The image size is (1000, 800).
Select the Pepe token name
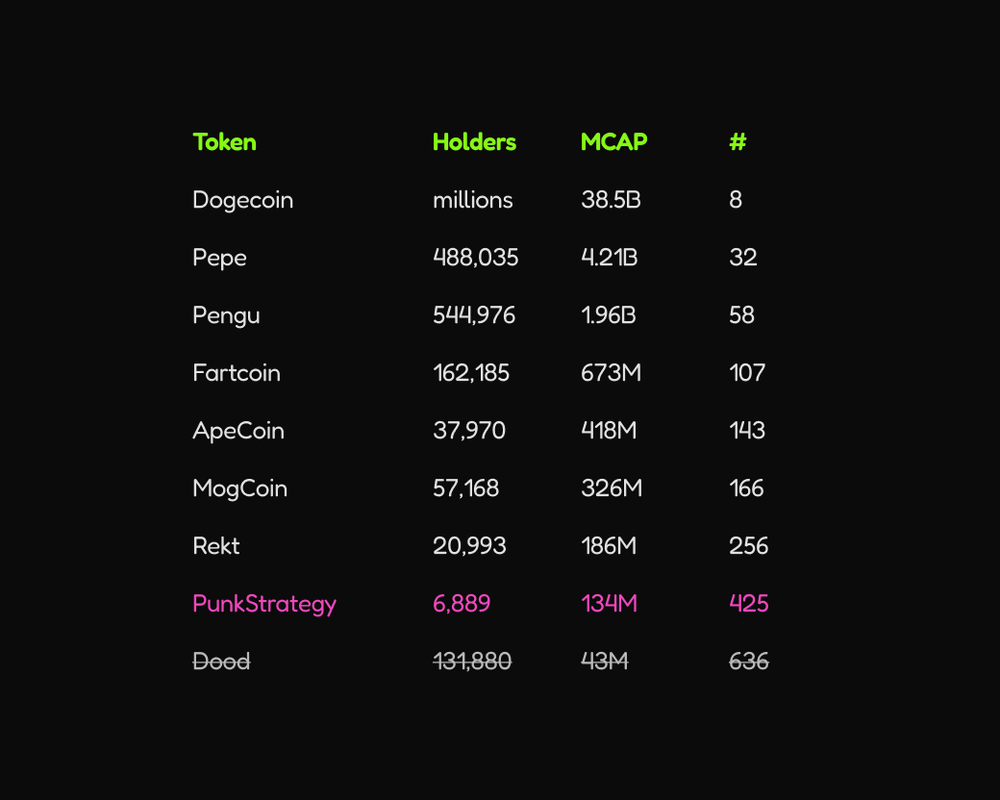(219, 258)
